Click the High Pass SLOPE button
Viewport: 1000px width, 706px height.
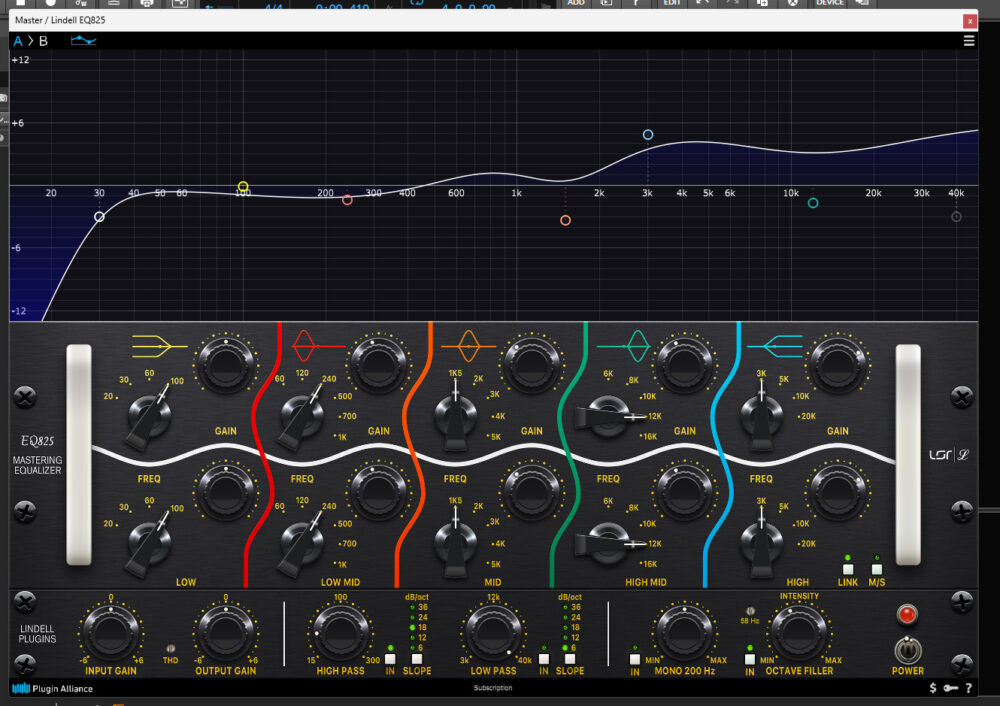pyautogui.click(x=417, y=659)
